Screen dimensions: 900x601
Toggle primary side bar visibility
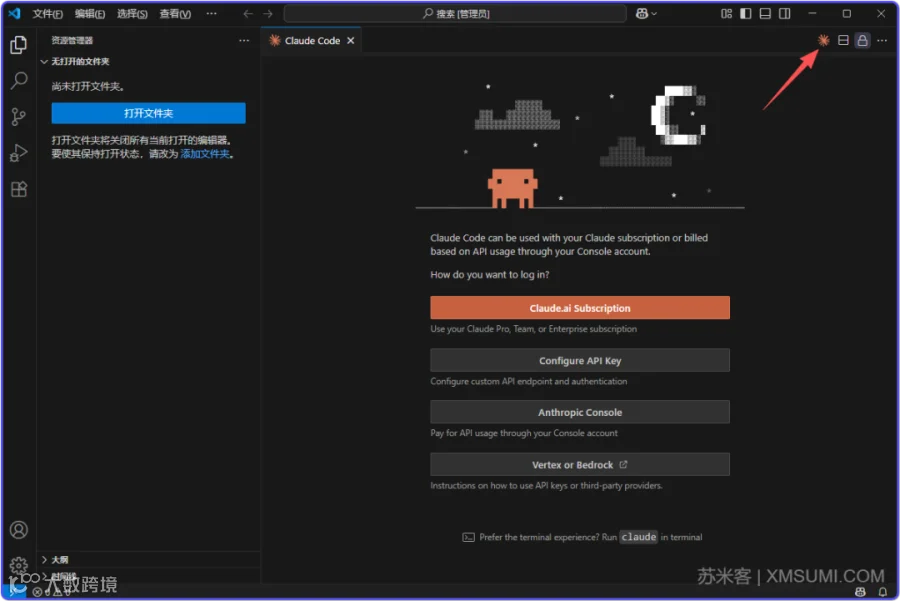click(746, 13)
